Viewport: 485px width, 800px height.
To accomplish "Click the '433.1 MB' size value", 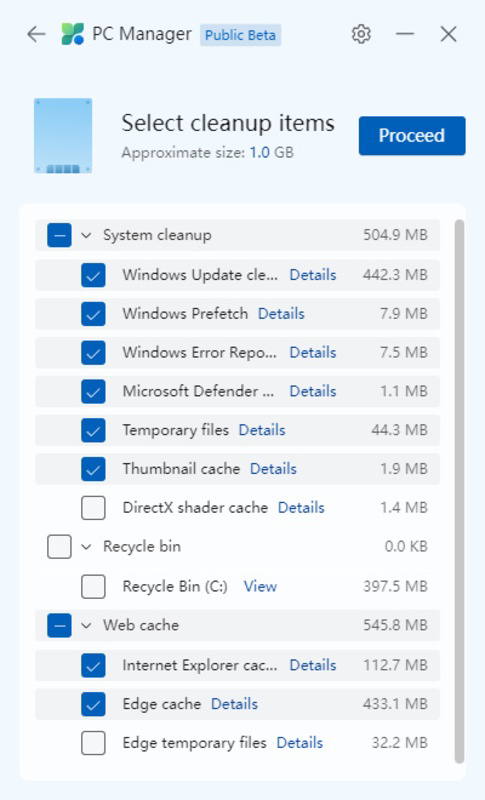I will tap(395, 704).
